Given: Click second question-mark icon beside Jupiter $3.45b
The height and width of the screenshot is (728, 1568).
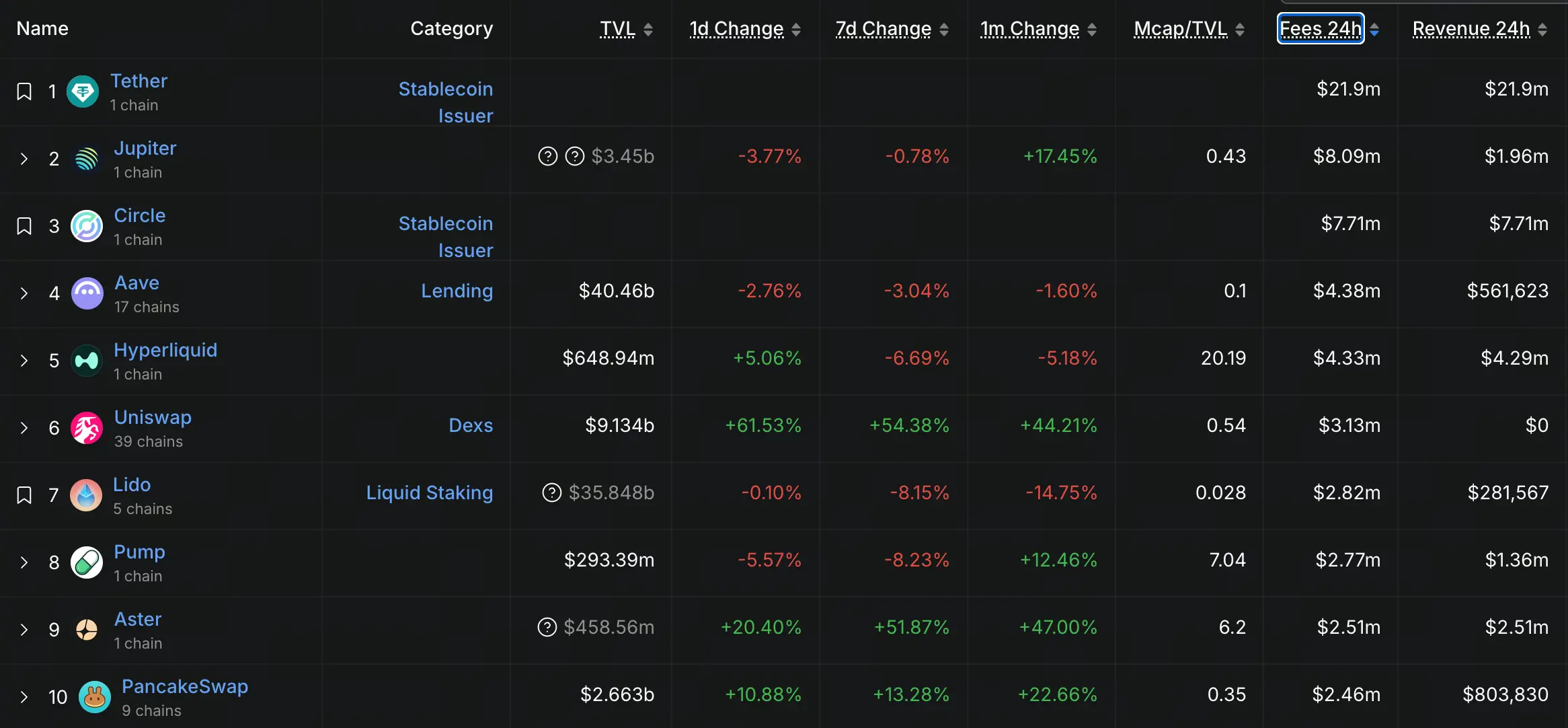Looking at the screenshot, I should (575, 156).
